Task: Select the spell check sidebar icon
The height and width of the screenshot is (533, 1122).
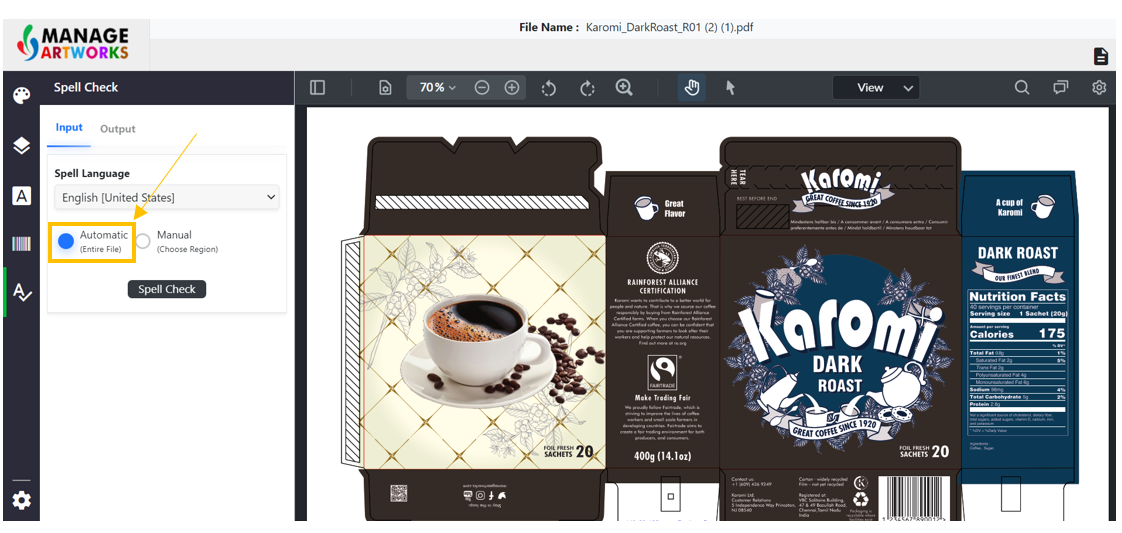Action: tap(21, 292)
